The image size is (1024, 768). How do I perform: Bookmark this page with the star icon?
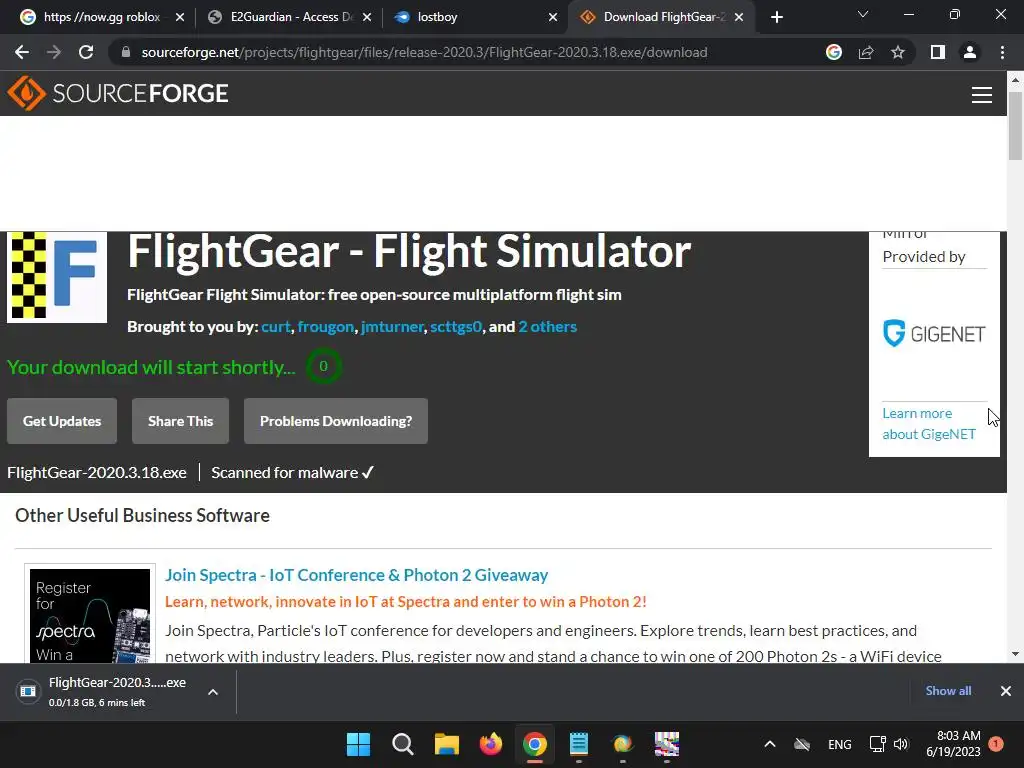coord(898,52)
